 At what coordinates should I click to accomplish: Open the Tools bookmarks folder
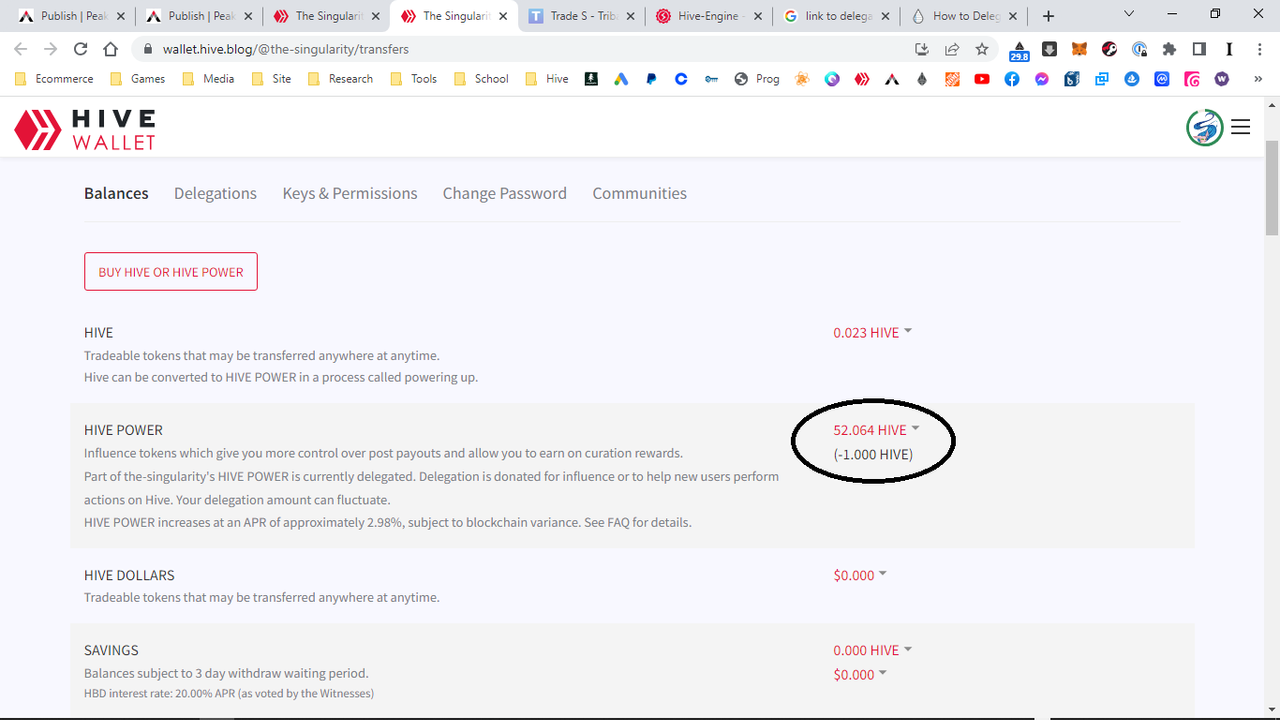(413, 79)
